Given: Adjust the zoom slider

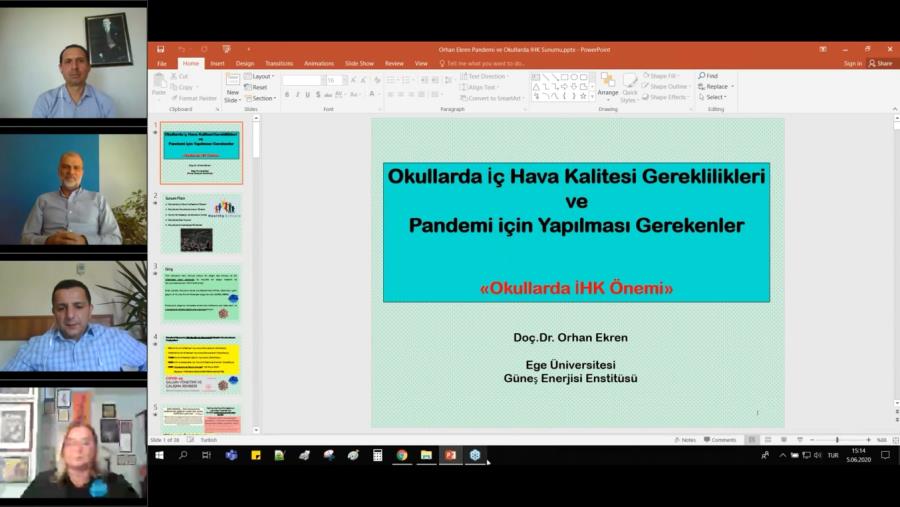Looking at the screenshot, I should [837, 440].
